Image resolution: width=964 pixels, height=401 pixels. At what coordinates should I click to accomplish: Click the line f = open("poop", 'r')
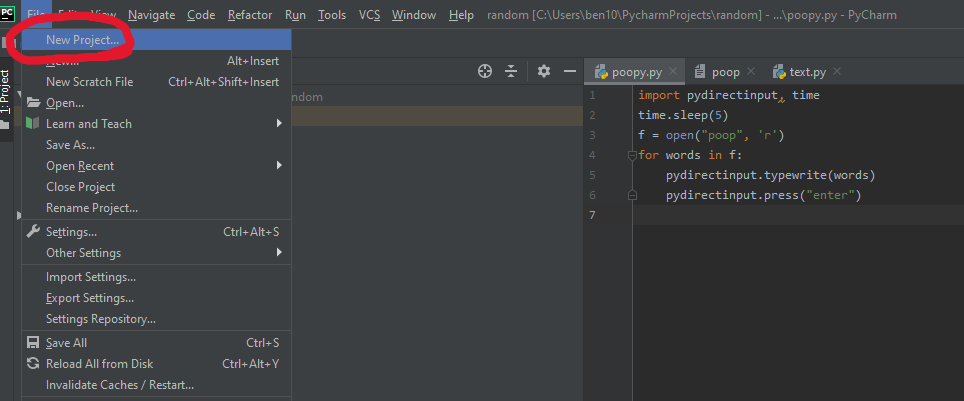pyautogui.click(x=711, y=135)
